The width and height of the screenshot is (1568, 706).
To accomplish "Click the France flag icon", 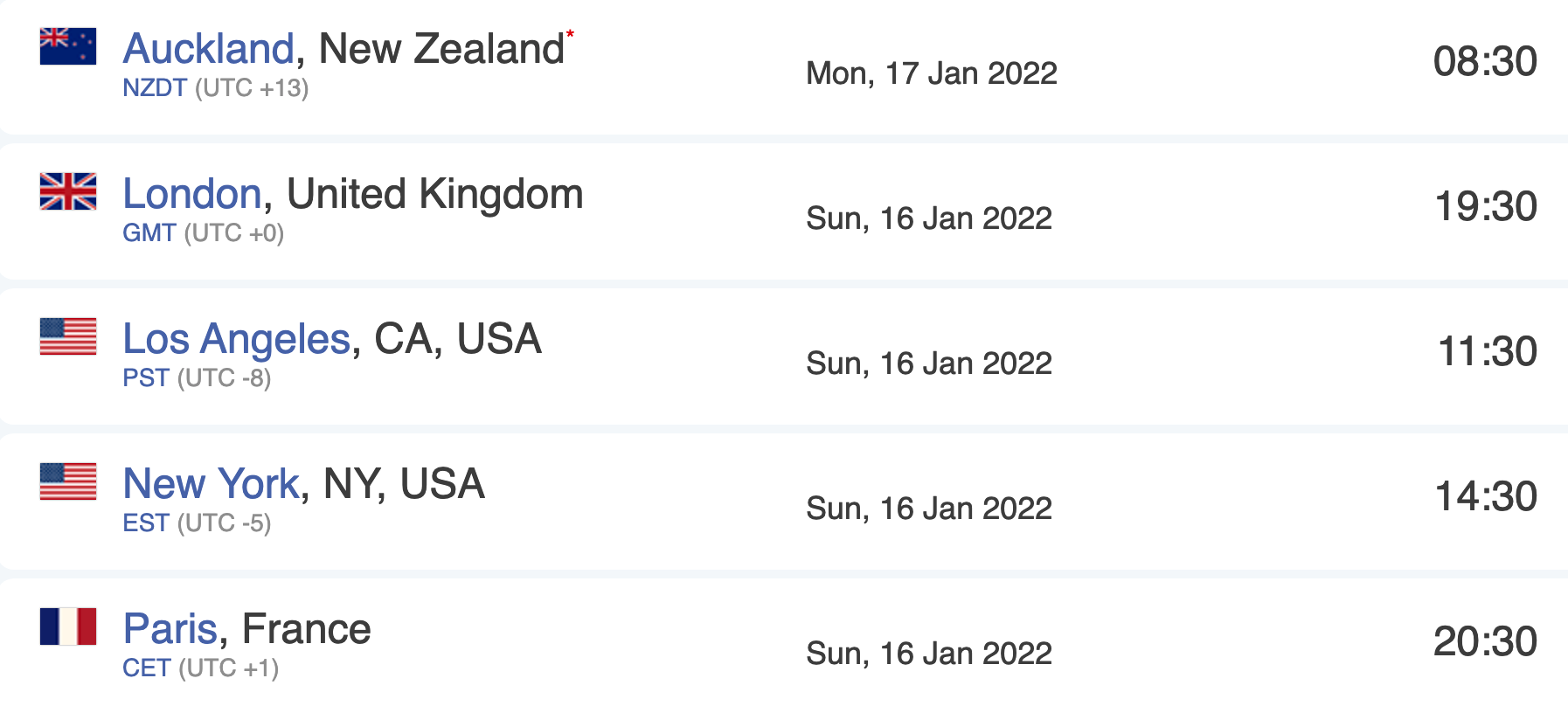I will [68, 626].
